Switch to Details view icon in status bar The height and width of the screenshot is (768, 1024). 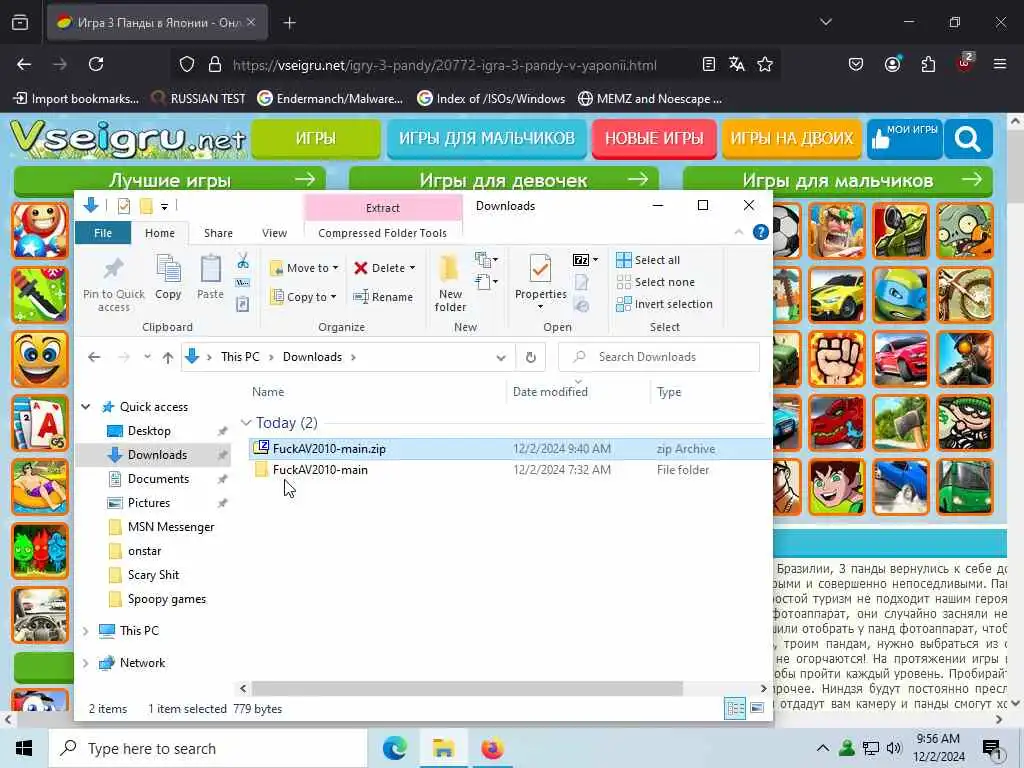click(735, 709)
